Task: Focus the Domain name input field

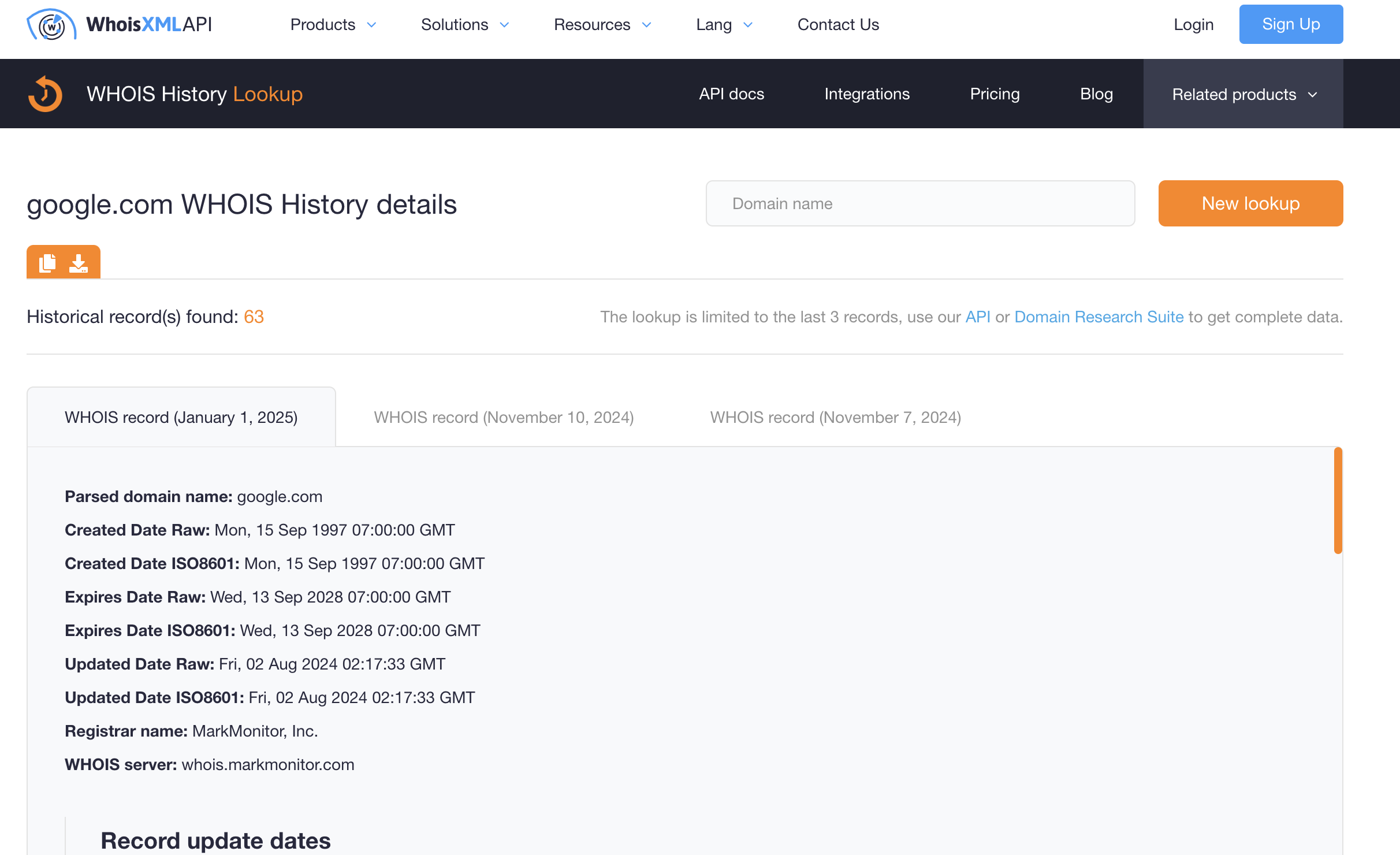Action: coord(920,203)
